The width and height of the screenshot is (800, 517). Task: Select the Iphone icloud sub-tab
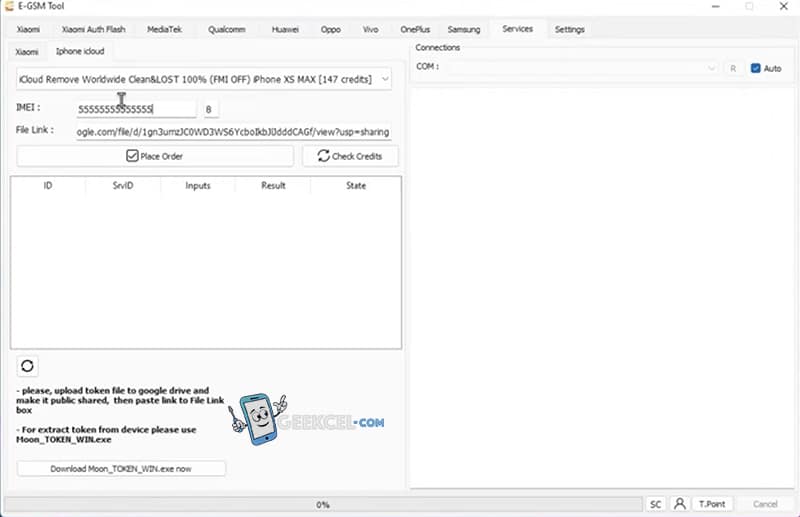tap(80, 51)
